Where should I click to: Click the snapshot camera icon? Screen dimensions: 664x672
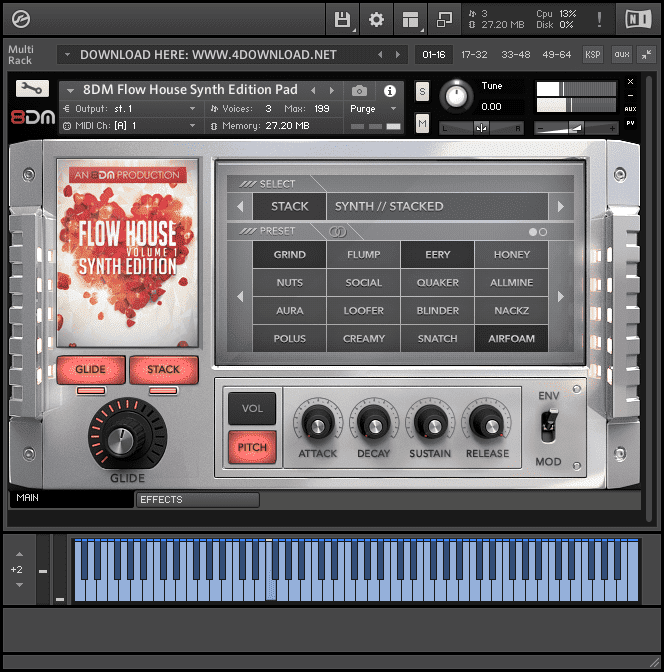tap(359, 91)
